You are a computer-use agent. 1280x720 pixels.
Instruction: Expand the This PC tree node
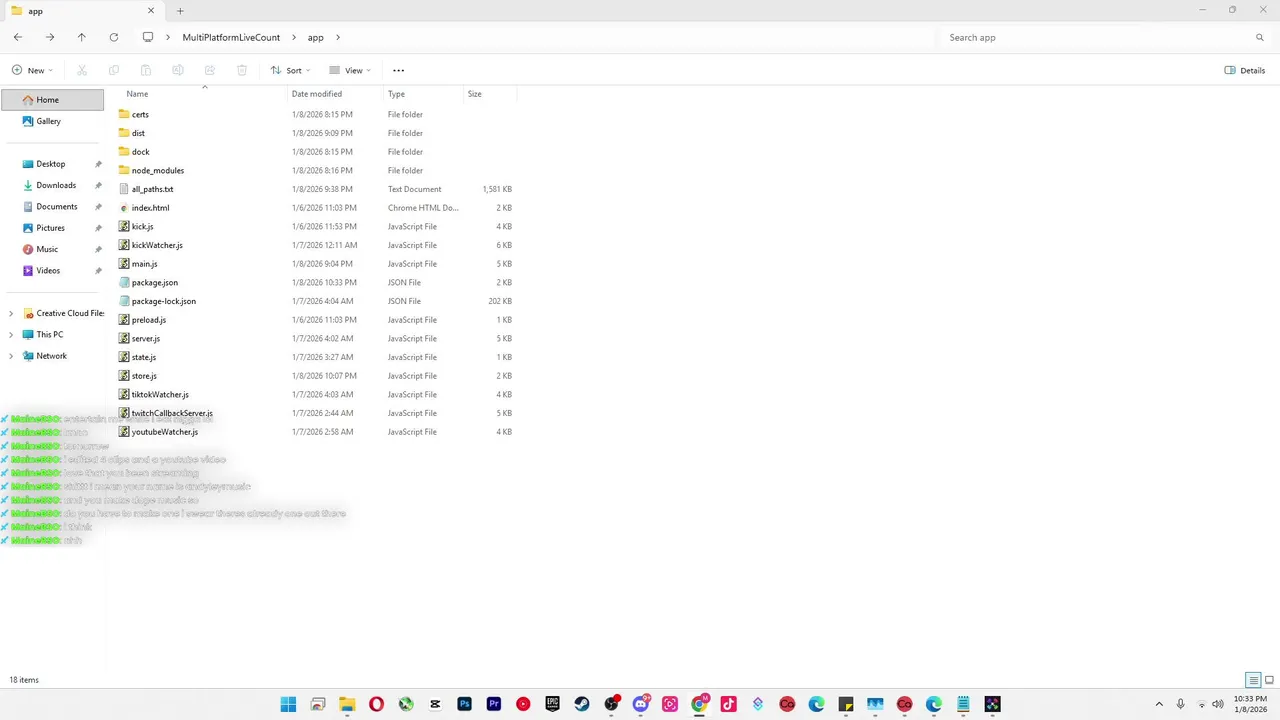(11, 335)
